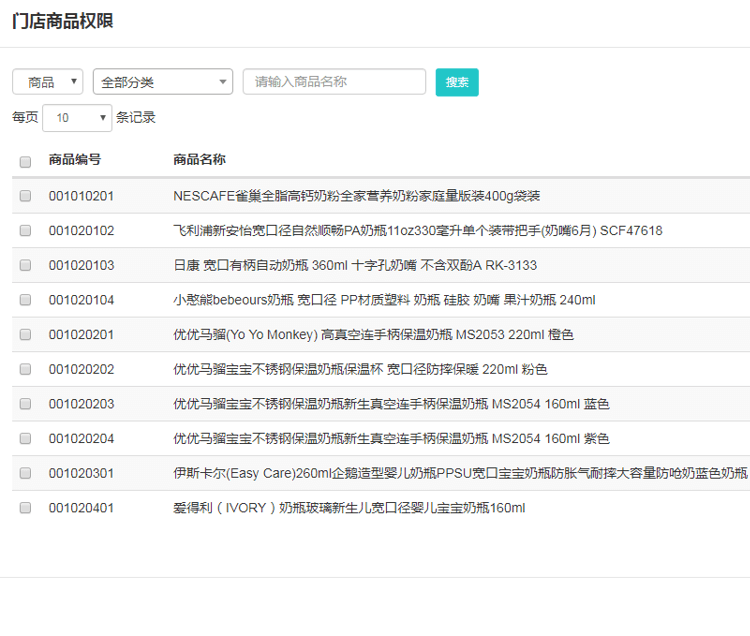Select the checkbox for 001020204
This screenshot has width=750, height=636.
click(x=25, y=439)
